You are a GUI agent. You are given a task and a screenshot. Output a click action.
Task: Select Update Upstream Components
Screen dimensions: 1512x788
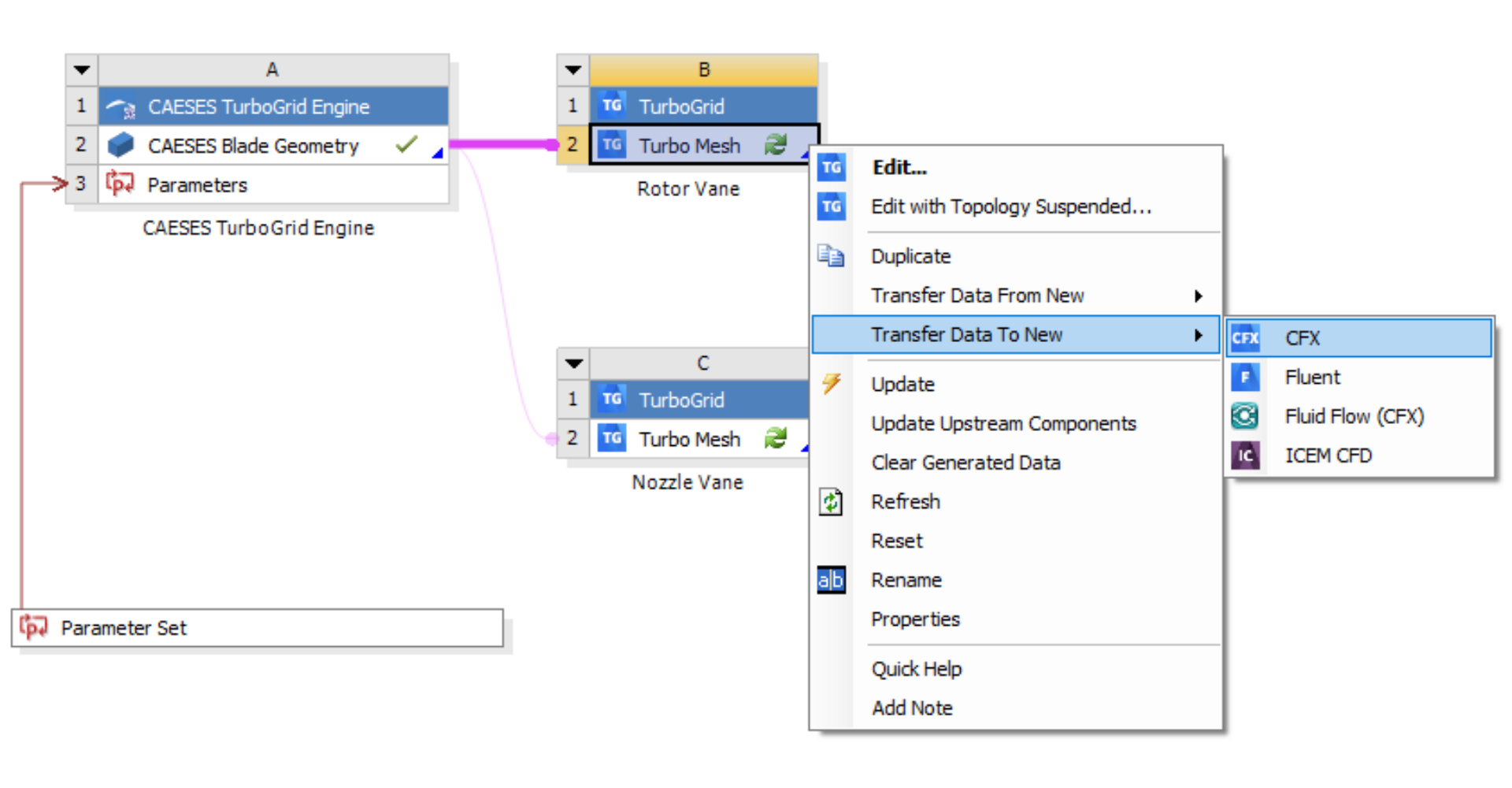[x=1016, y=423]
